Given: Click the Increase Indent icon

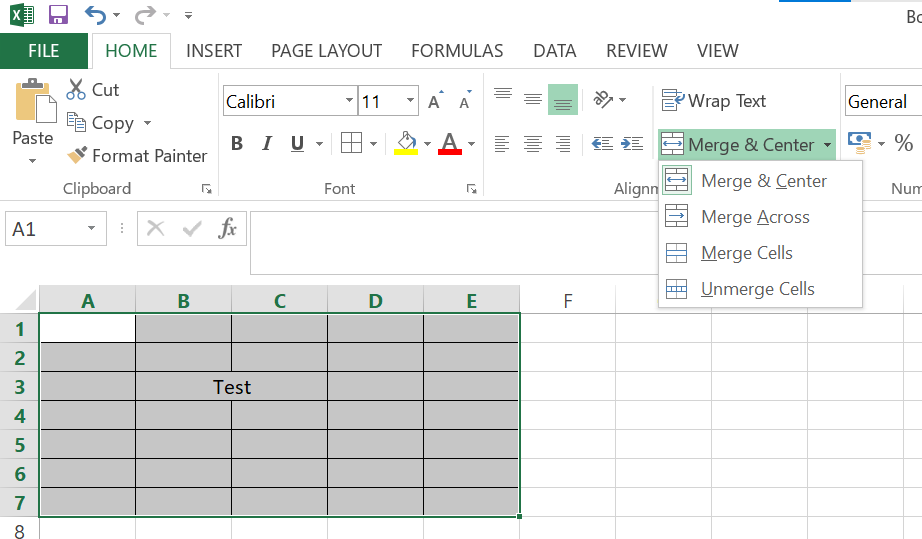Looking at the screenshot, I should [x=632, y=143].
